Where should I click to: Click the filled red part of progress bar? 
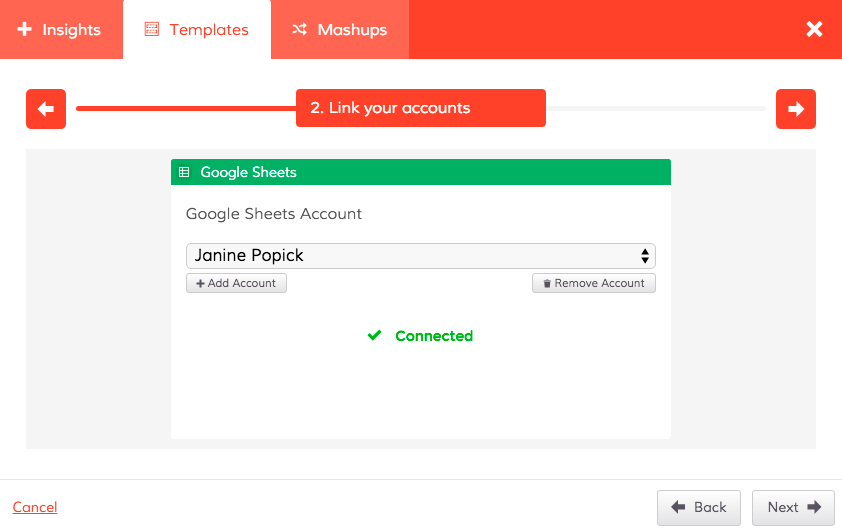[185, 108]
